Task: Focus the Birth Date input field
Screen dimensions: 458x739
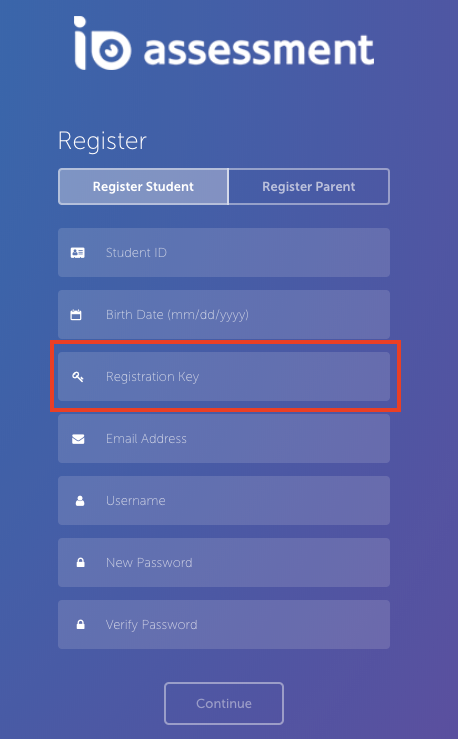Action: coord(224,314)
